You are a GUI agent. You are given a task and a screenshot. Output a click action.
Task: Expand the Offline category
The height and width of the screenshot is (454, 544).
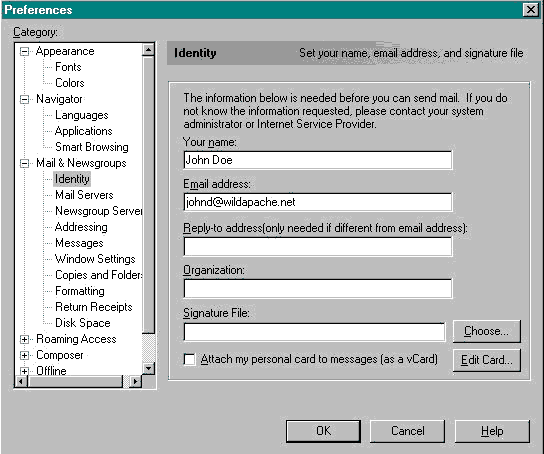tap(24, 371)
